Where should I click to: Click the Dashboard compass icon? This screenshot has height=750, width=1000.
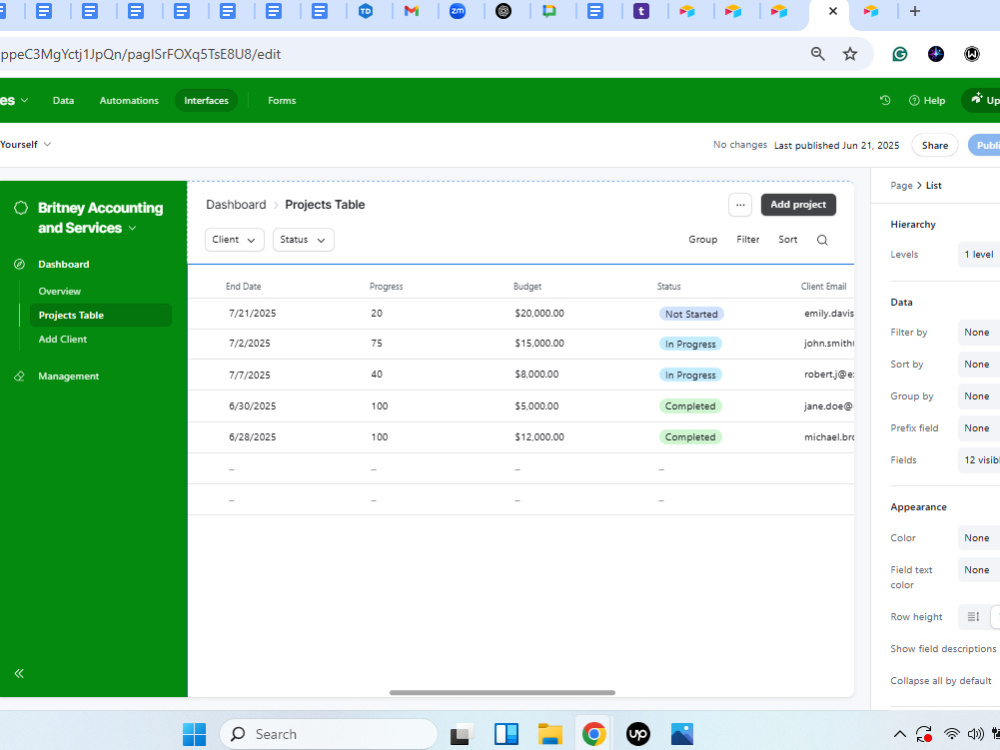point(20,264)
